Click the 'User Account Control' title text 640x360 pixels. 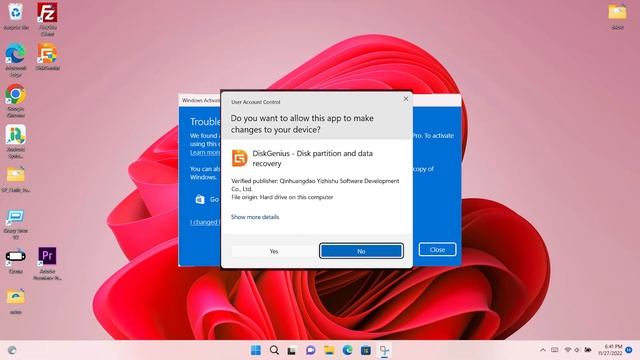[x=256, y=102]
